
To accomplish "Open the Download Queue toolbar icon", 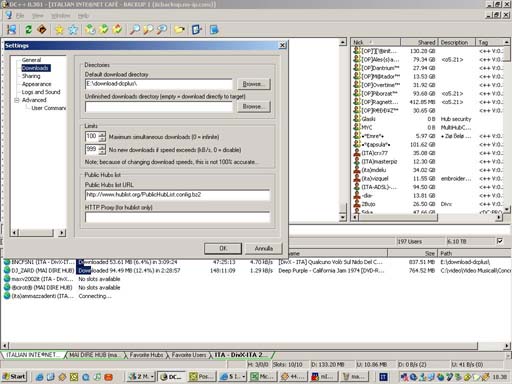I will point(90,30).
